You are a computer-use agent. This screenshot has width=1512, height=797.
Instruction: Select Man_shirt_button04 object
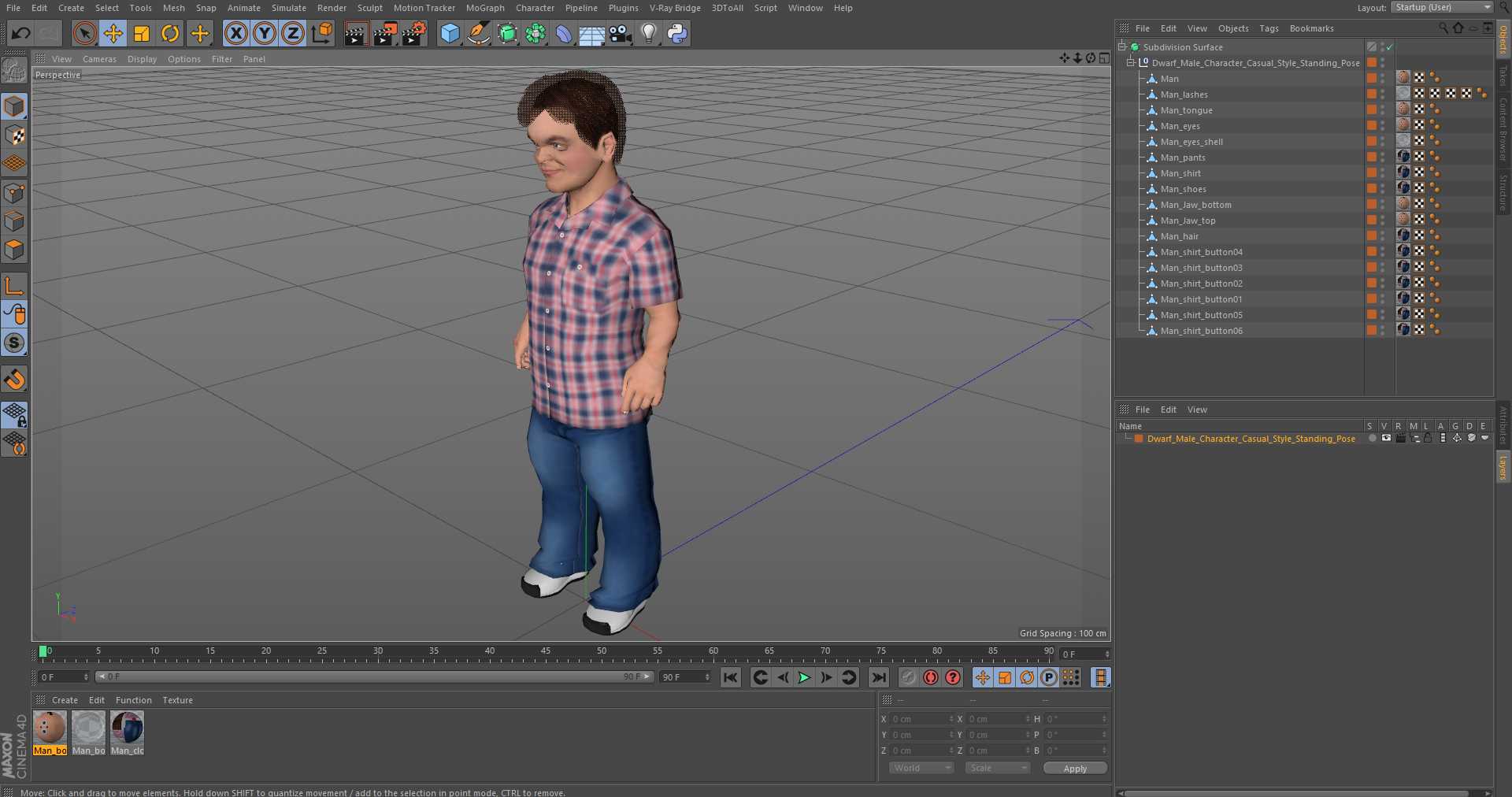1202,252
